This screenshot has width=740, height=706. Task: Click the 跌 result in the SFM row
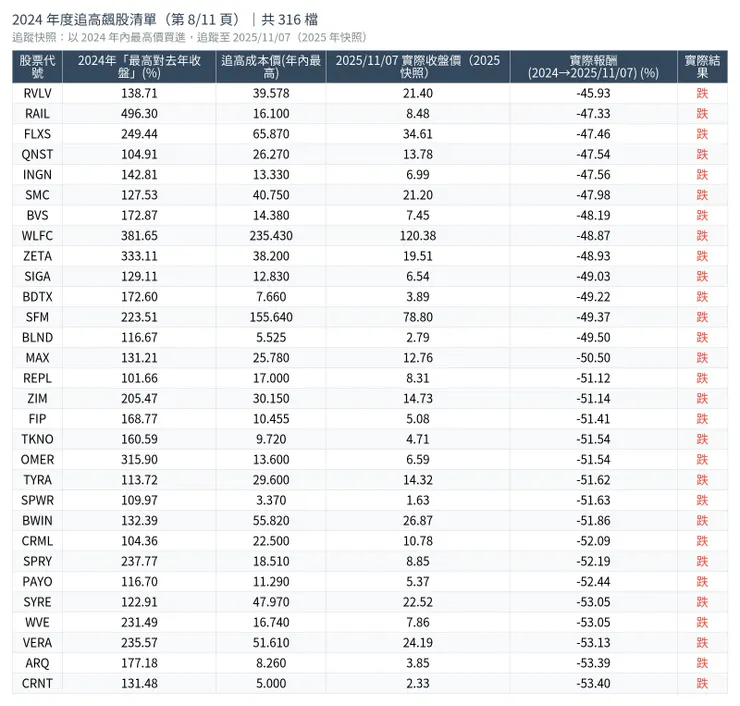point(702,317)
